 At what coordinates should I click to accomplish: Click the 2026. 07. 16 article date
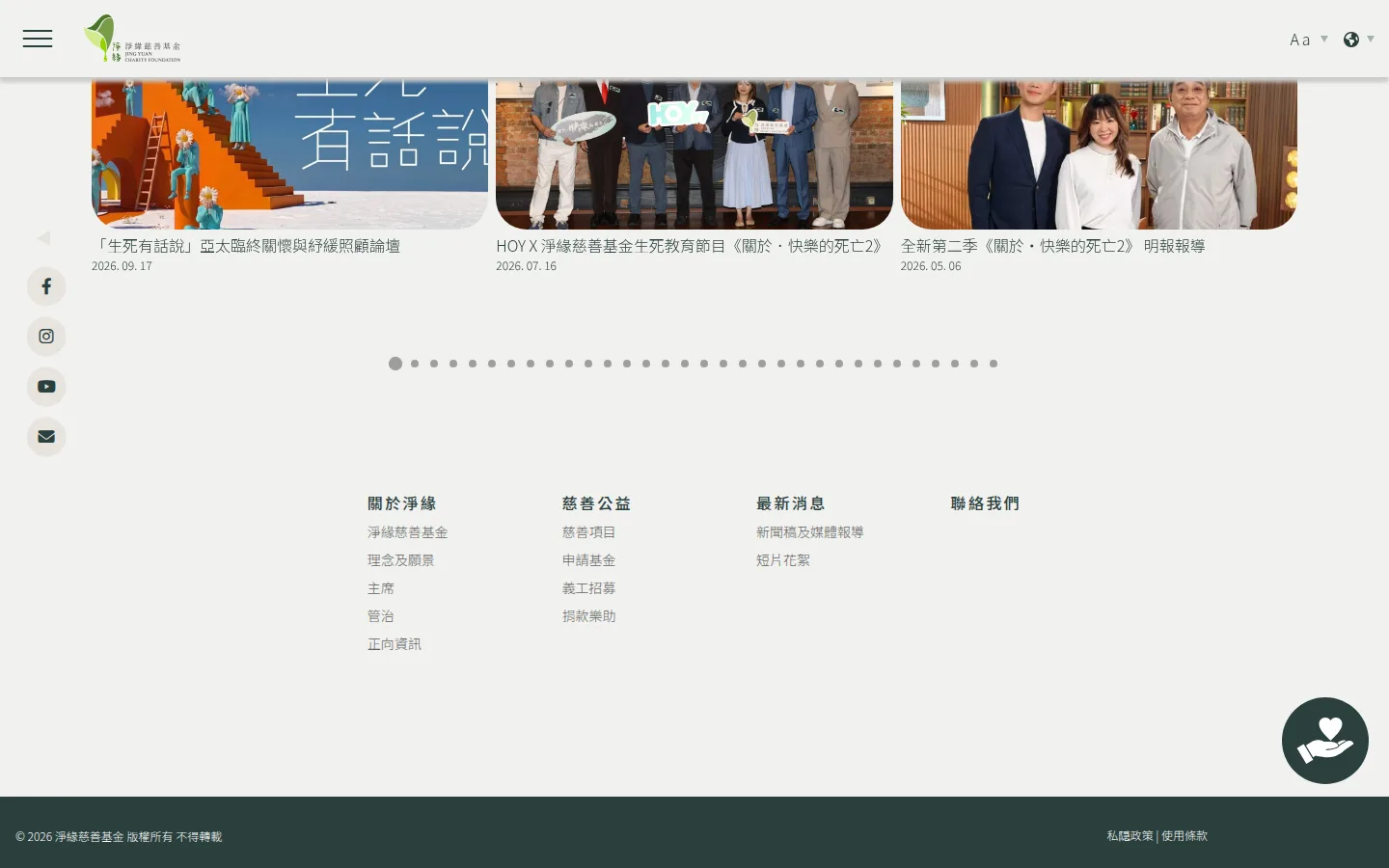tap(526, 266)
